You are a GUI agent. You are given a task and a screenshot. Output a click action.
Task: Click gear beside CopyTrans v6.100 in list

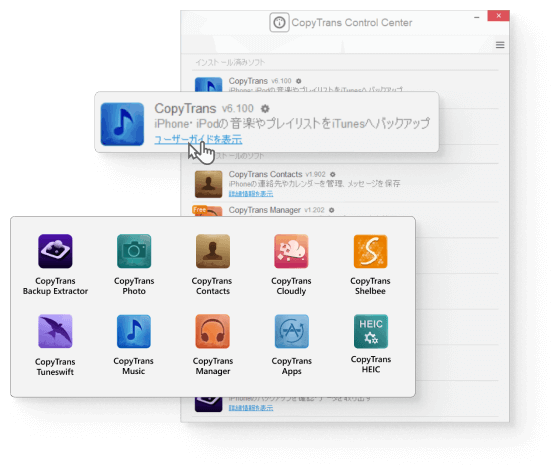coord(299,81)
